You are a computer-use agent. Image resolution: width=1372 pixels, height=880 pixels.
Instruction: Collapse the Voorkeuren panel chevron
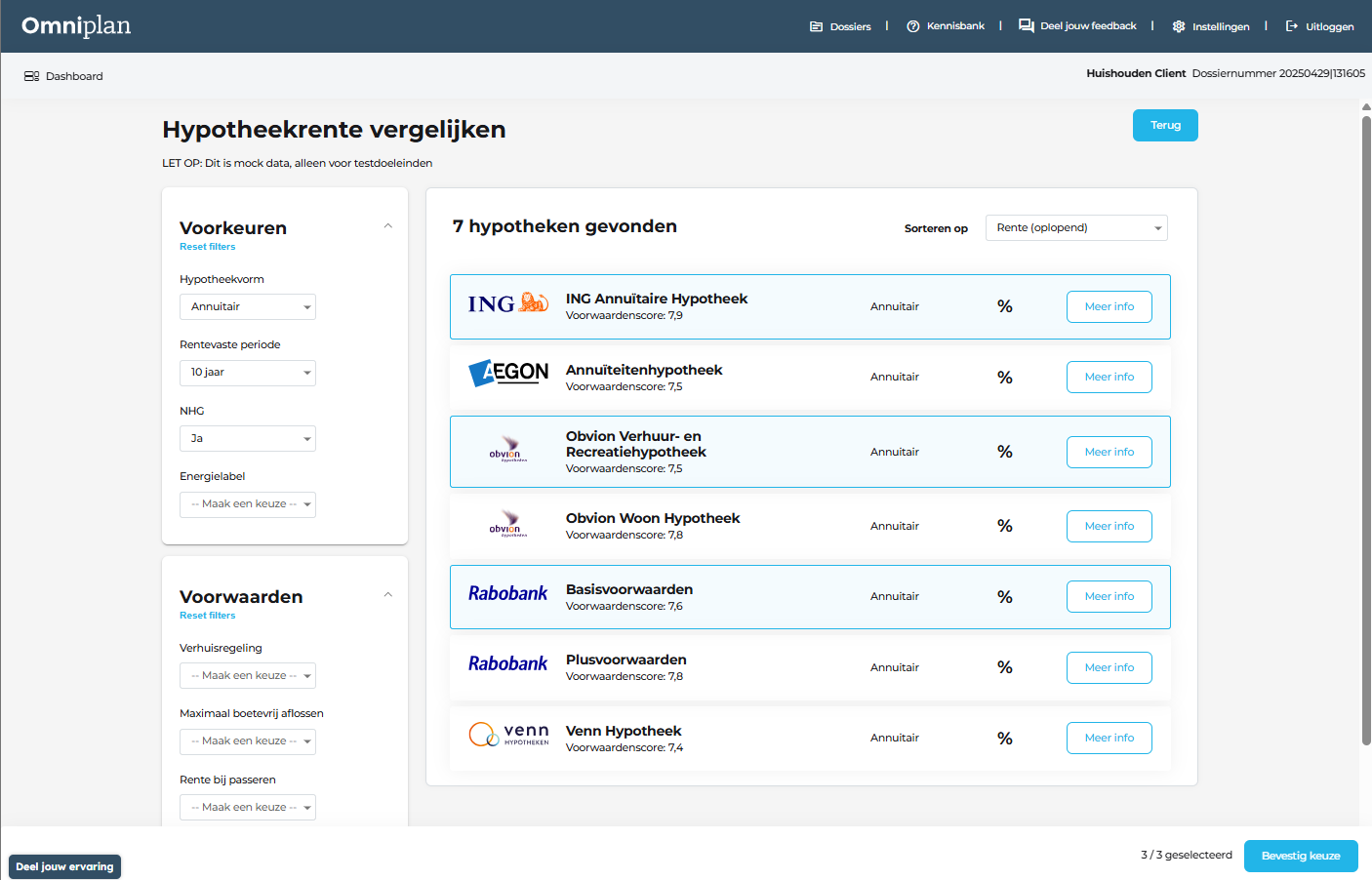pyautogui.click(x=387, y=225)
